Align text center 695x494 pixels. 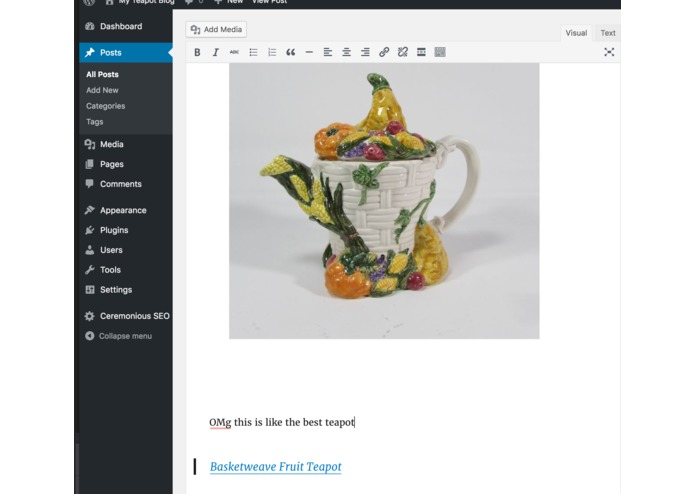click(346, 52)
